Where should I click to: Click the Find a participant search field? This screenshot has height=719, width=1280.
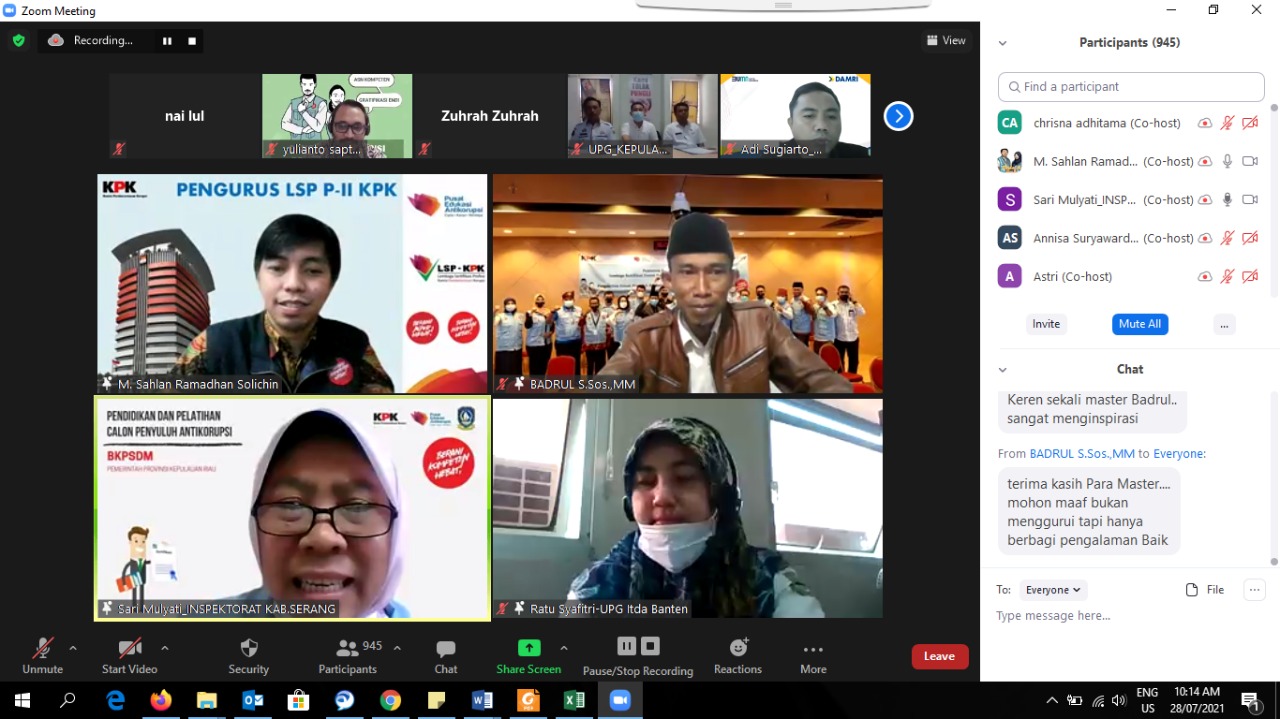click(1131, 87)
